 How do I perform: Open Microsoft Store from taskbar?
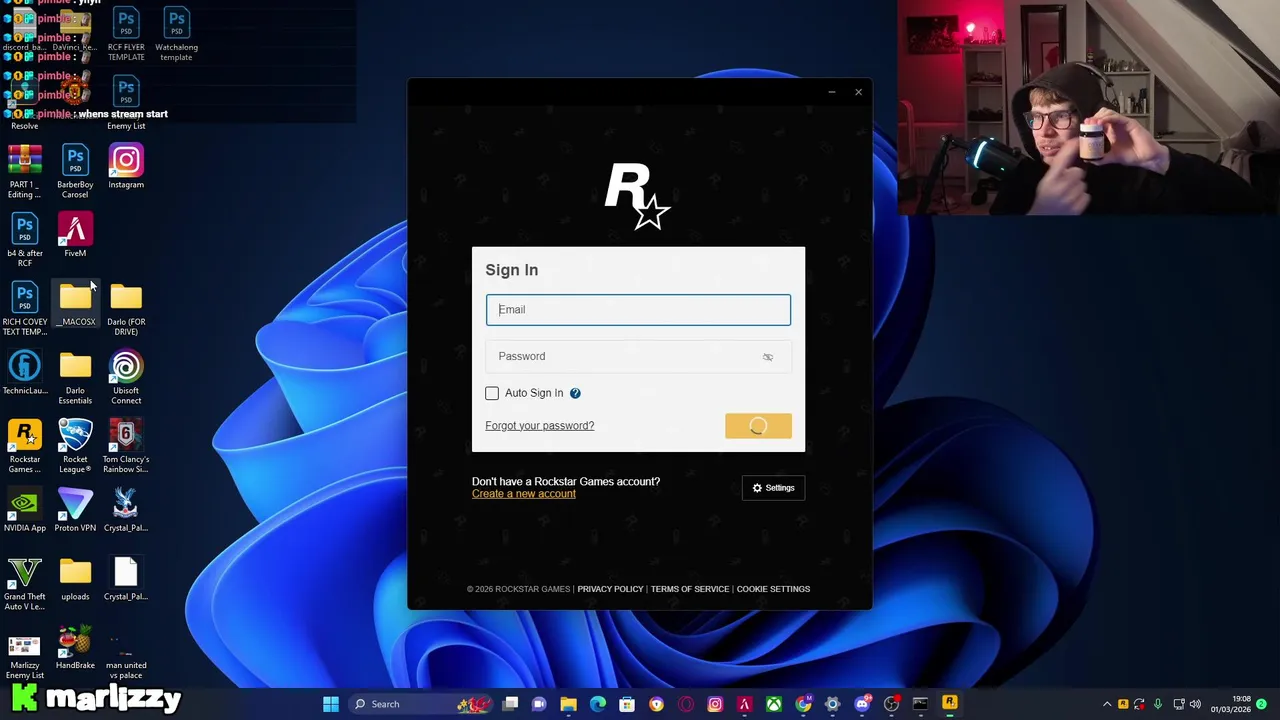click(x=627, y=704)
